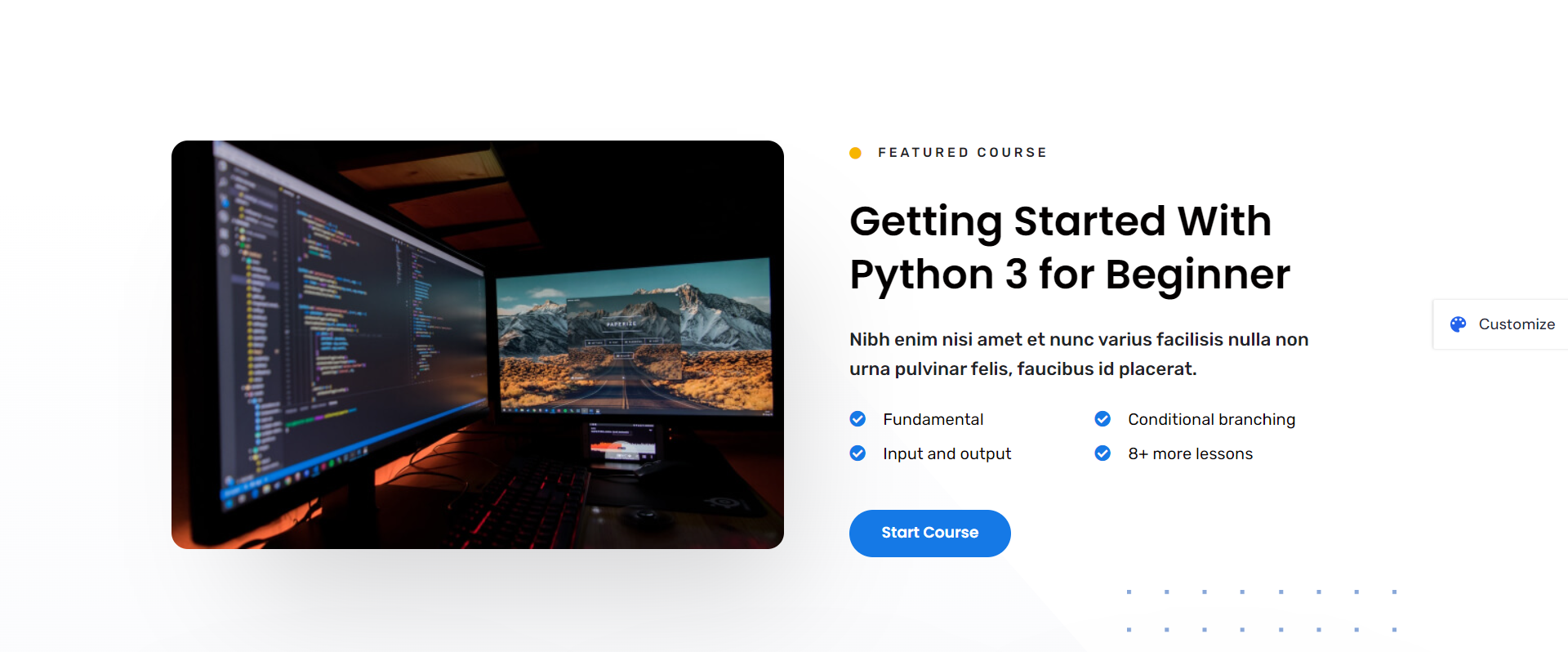Click the Nibh enim nisi description paragraph
Screen dimensions: 1568x652
[x=1079, y=354]
